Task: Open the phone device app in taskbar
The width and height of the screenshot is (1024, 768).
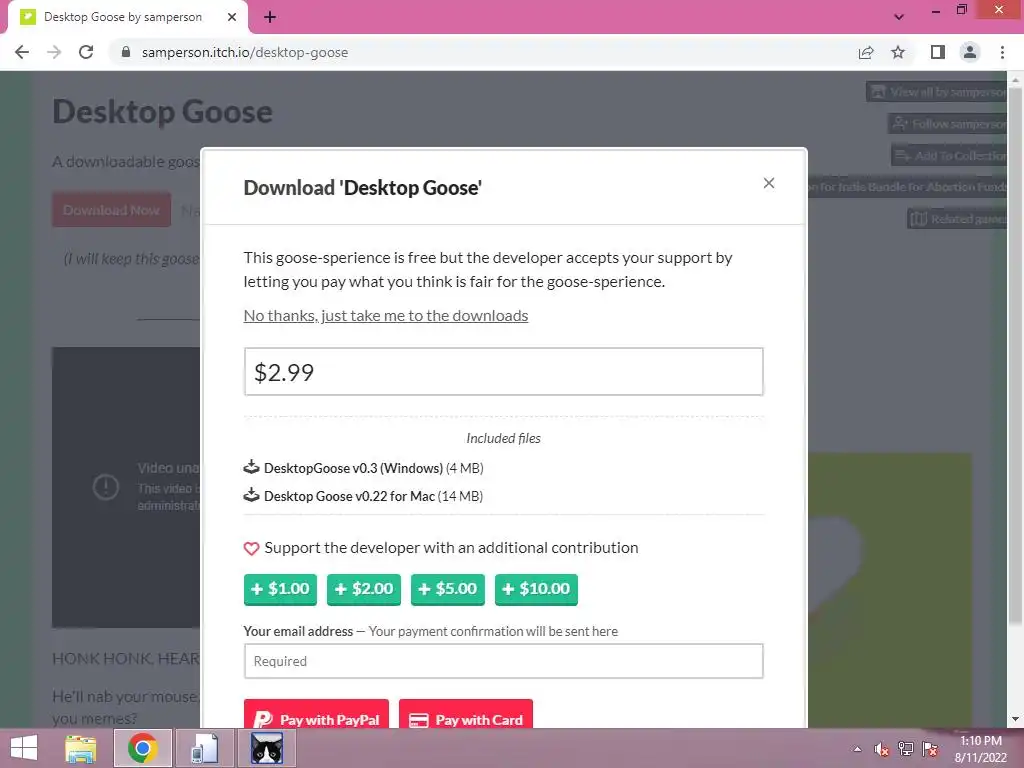Action: (x=205, y=748)
